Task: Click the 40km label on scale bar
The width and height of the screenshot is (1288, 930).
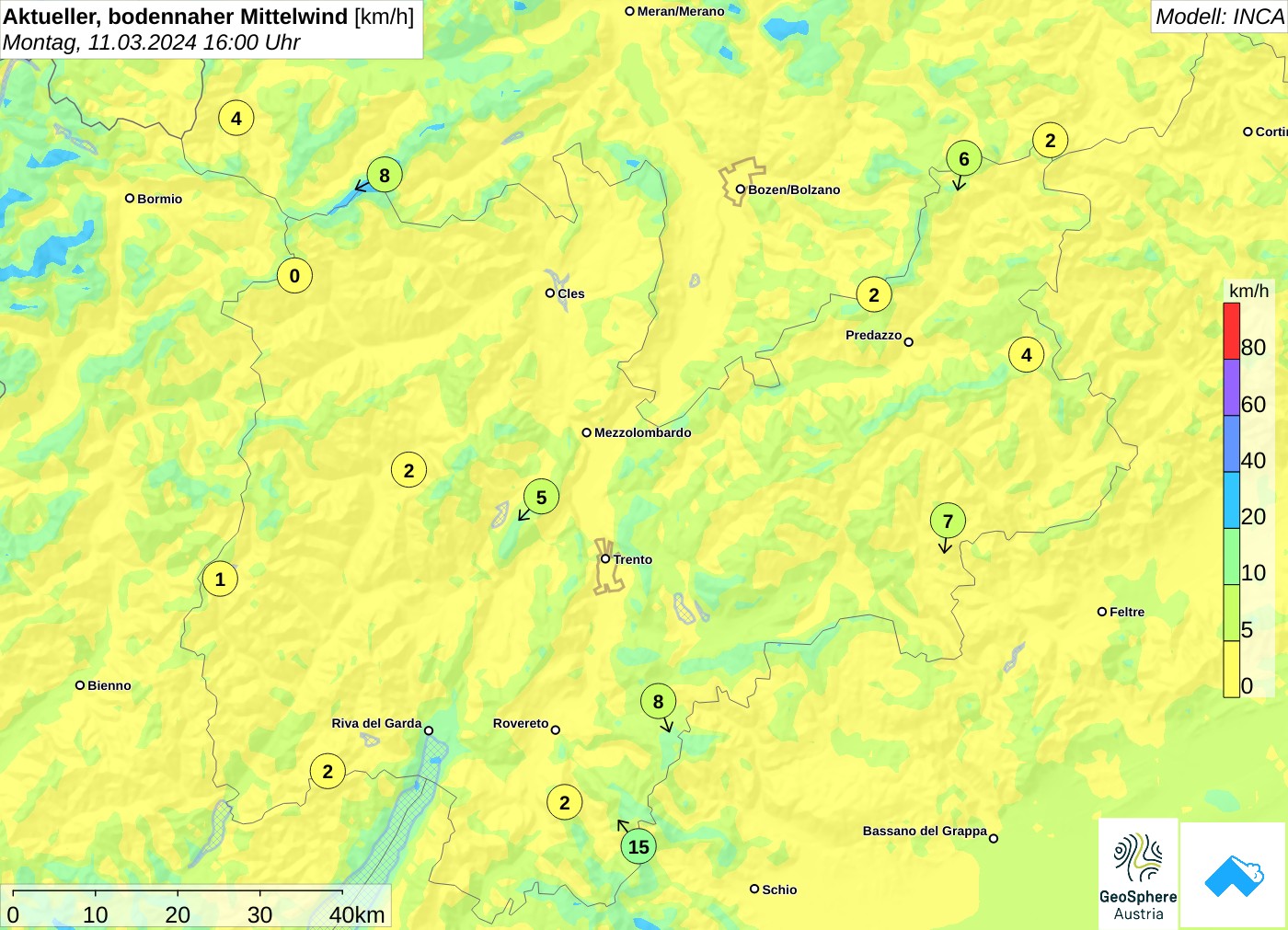Action: [x=357, y=914]
